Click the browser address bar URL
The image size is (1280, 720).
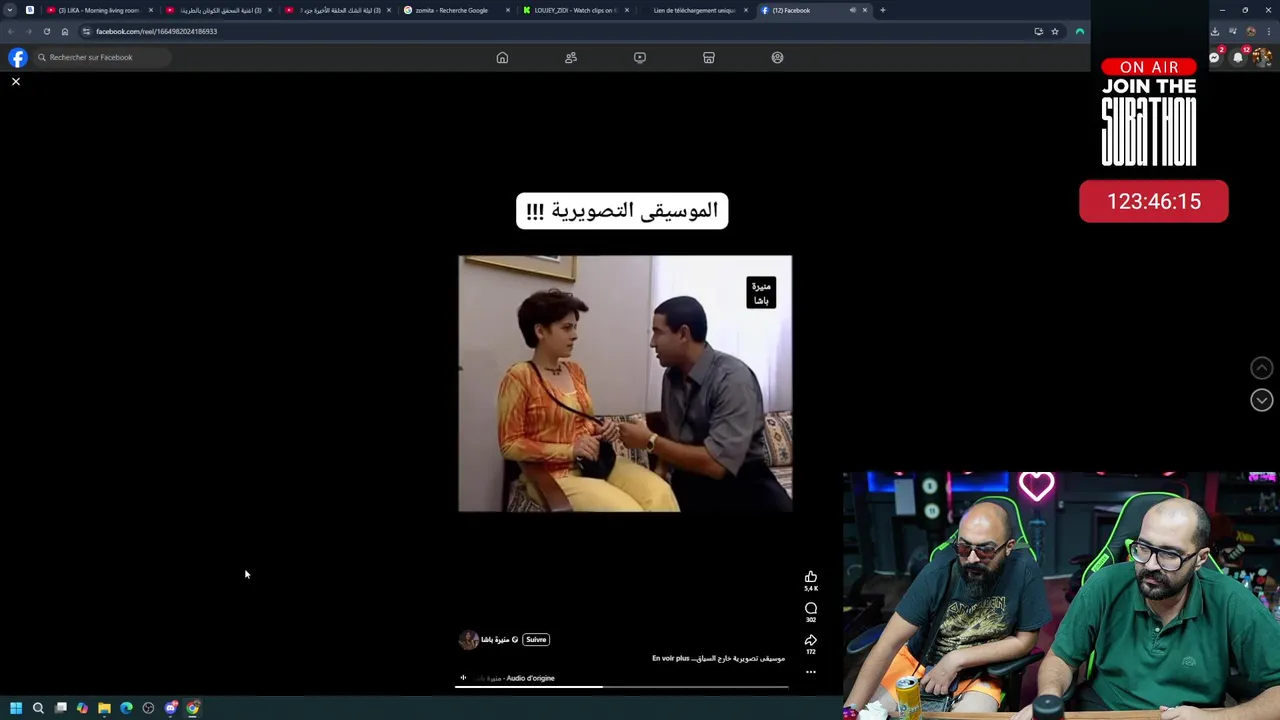[x=156, y=31]
